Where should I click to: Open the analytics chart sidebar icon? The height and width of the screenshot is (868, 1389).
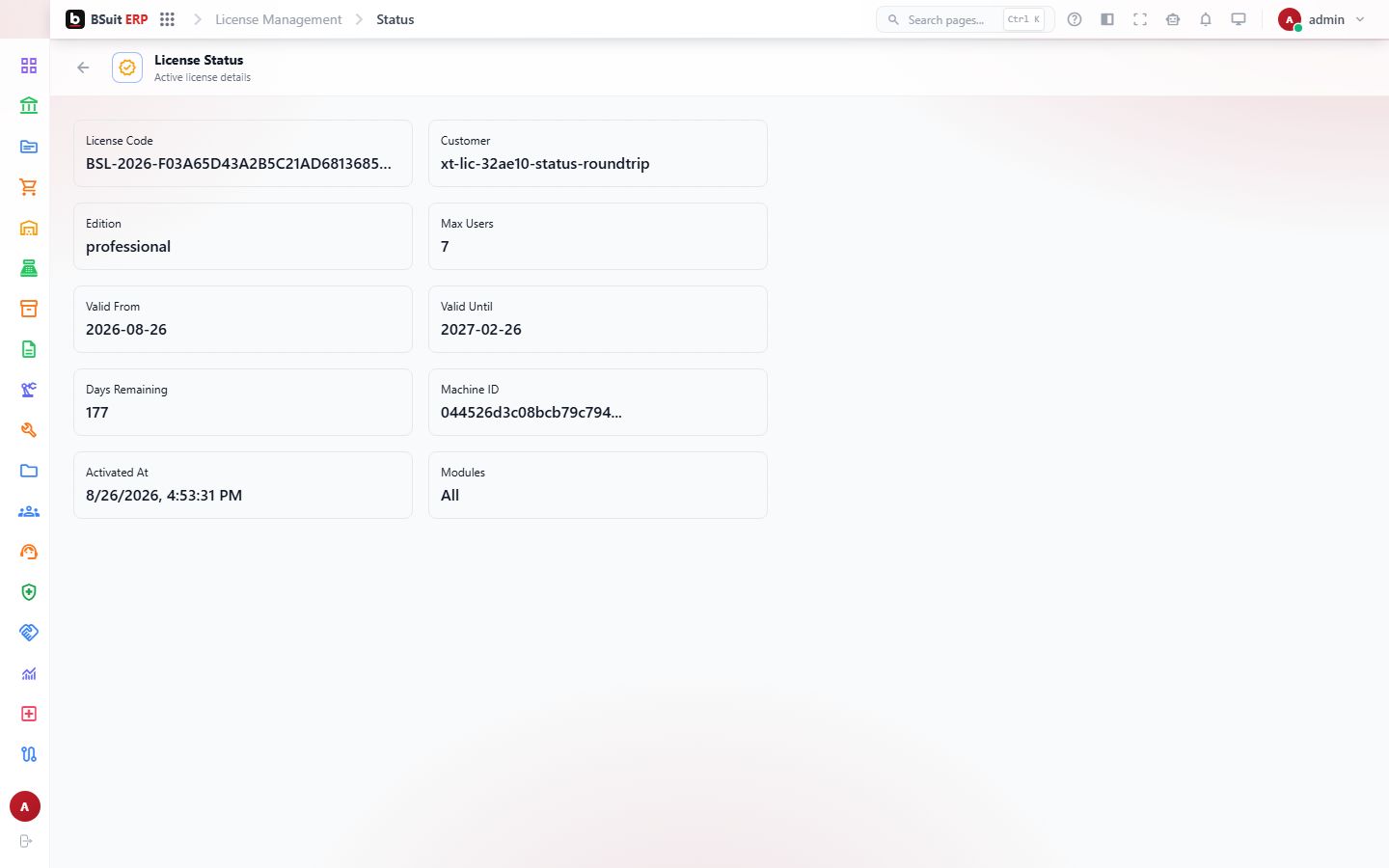pyautogui.click(x=29, y=673)
